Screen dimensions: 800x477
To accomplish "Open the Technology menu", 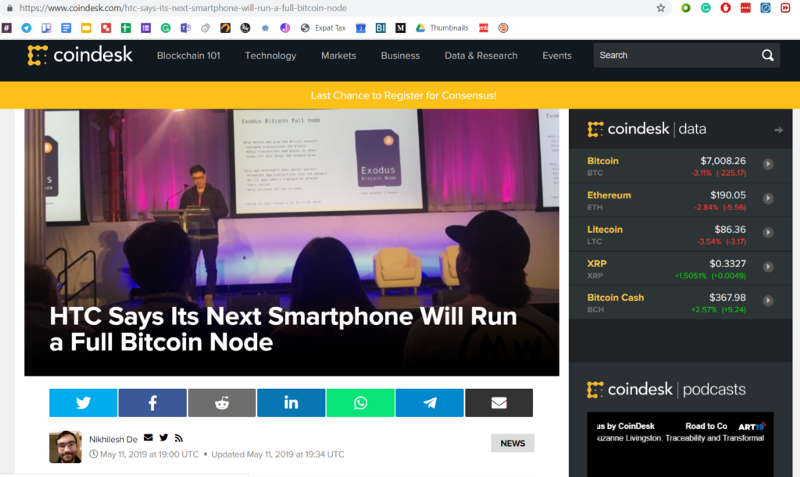I will click(270, 56).
